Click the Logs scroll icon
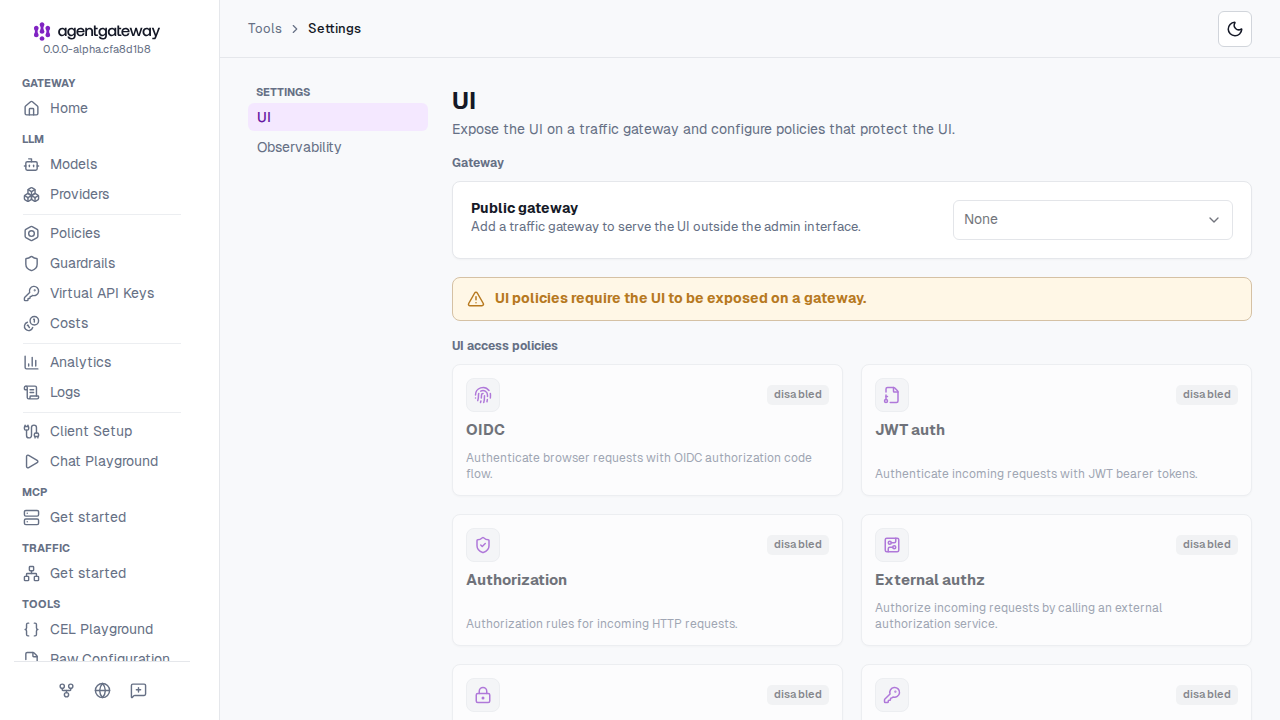The image size is (1280, 720). click(x=32, y=392)
